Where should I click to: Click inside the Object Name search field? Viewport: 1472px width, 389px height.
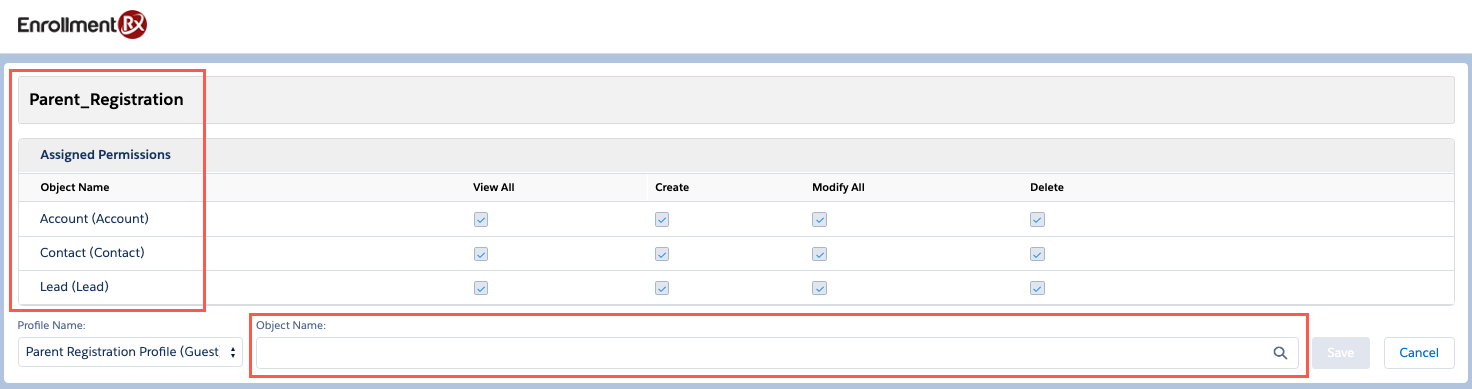[x=777, y=352]
